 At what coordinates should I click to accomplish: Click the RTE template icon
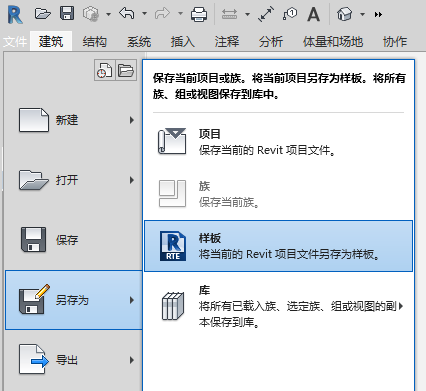pyautogui.click(x=173, y=246)
